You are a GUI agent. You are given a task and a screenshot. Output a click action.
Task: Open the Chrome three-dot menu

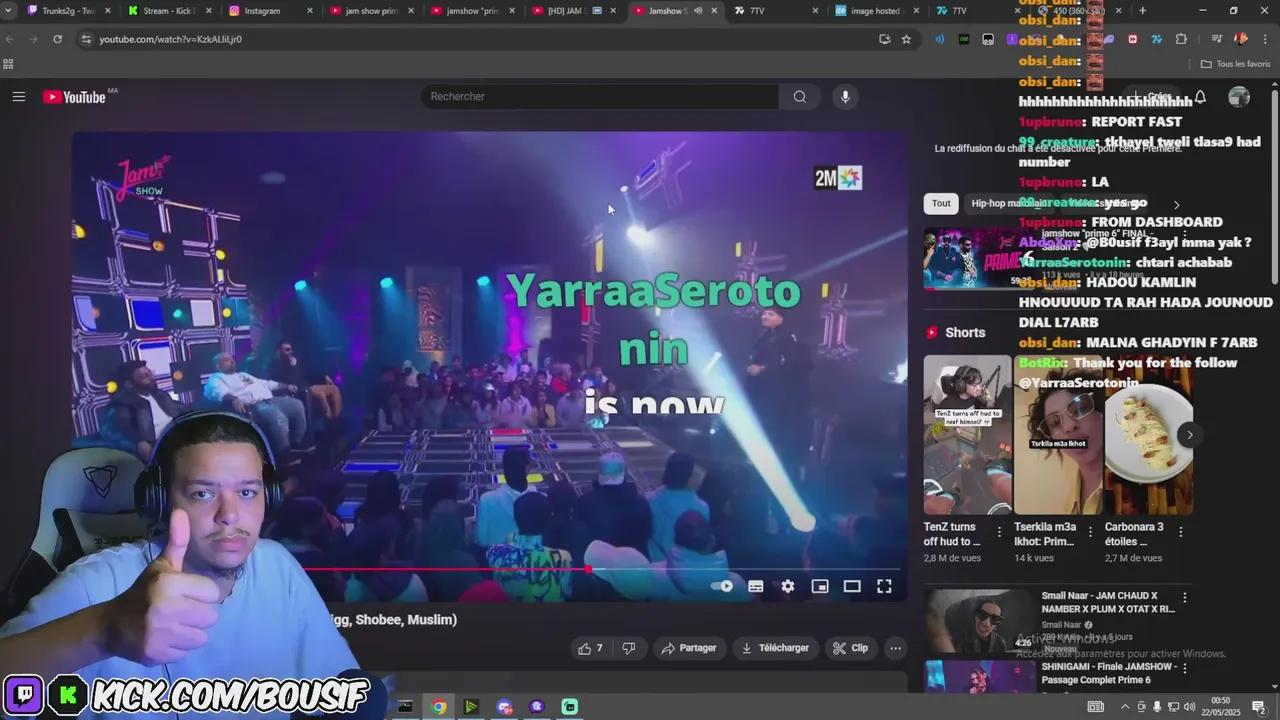(1265, 39)
